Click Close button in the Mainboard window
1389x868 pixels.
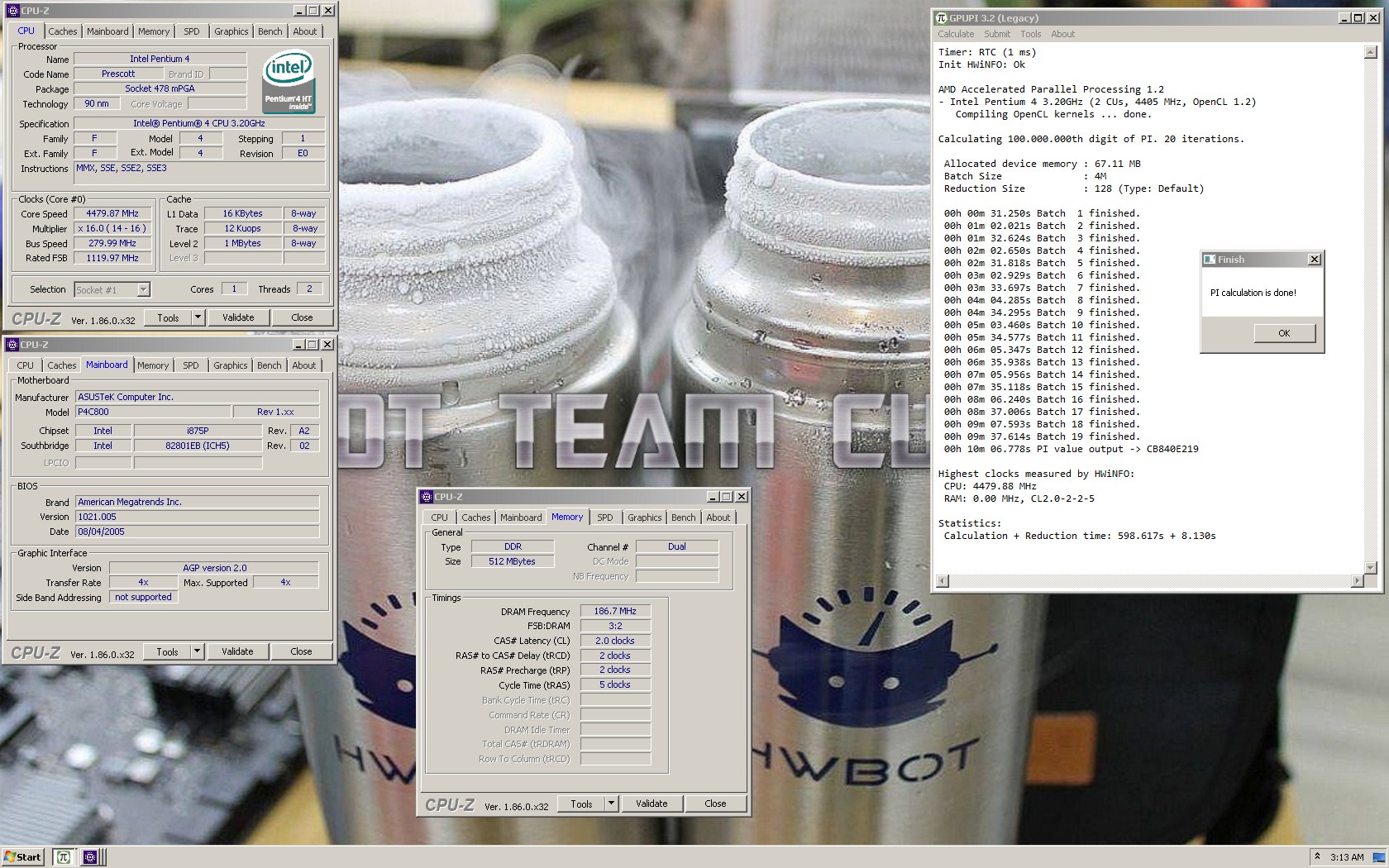pos(301,651)
